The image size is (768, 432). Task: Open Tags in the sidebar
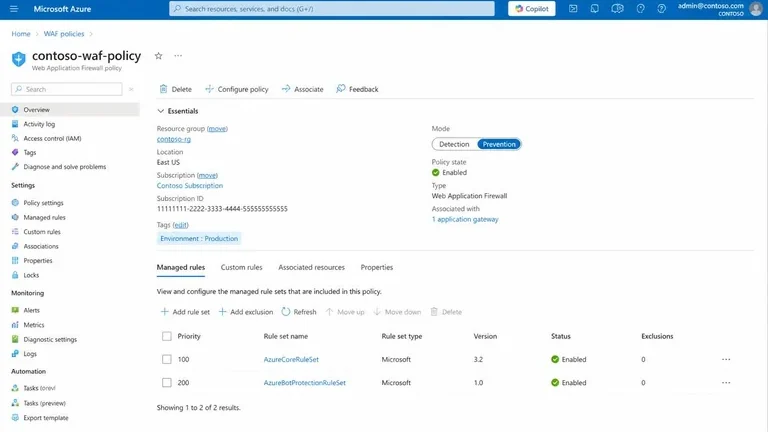point(24,152)
